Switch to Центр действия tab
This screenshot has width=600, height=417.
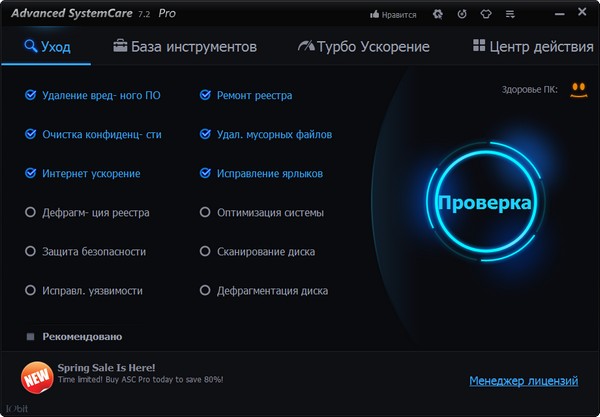coord(533,47)
